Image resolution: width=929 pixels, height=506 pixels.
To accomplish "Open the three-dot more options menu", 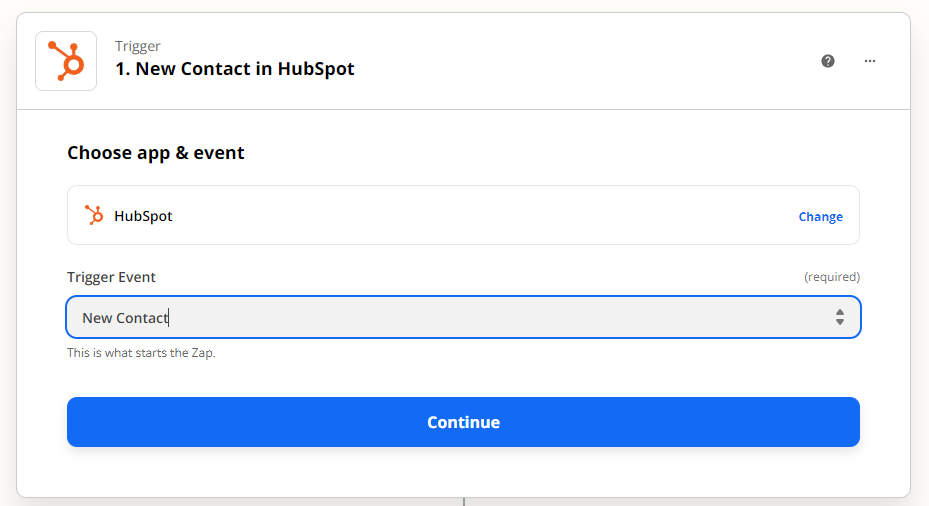I will pos(869,61).
